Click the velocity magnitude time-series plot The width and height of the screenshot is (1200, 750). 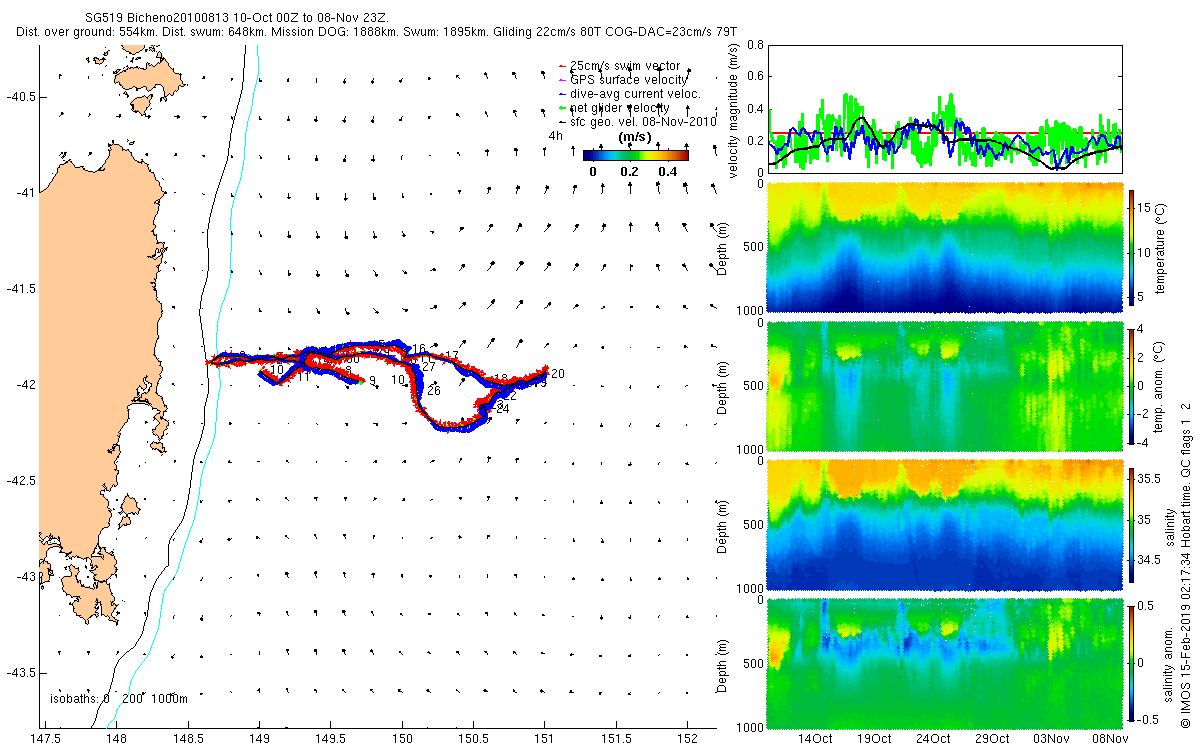coord(945,108)
